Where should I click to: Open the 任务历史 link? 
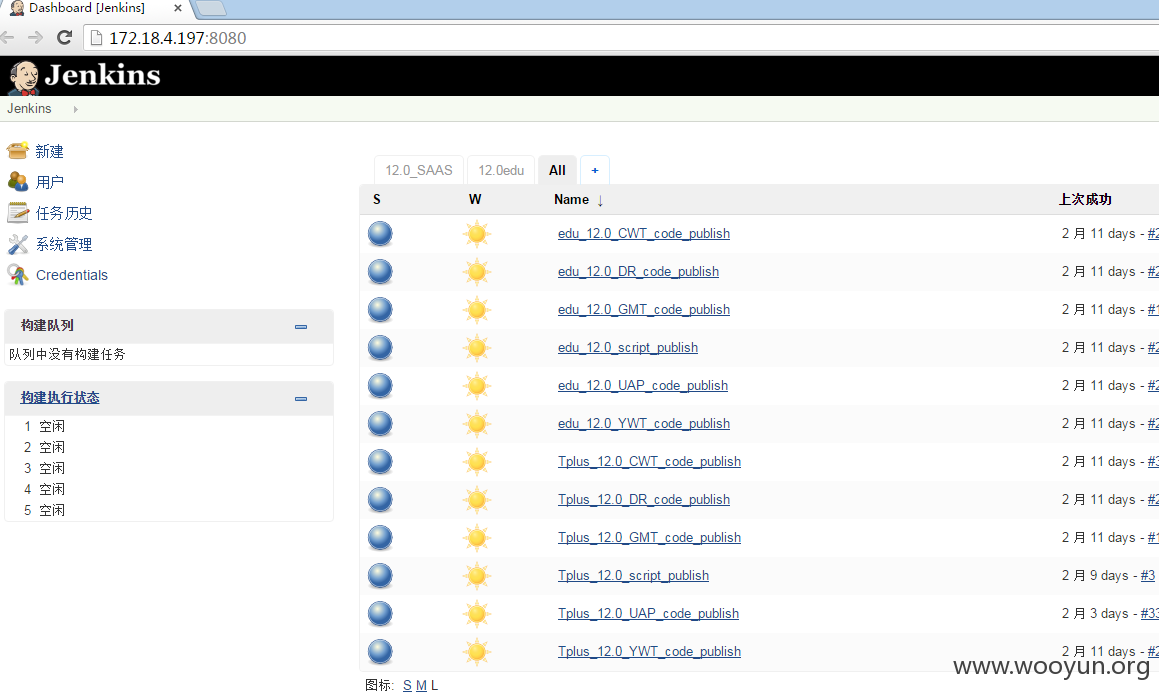click(64, 214)
